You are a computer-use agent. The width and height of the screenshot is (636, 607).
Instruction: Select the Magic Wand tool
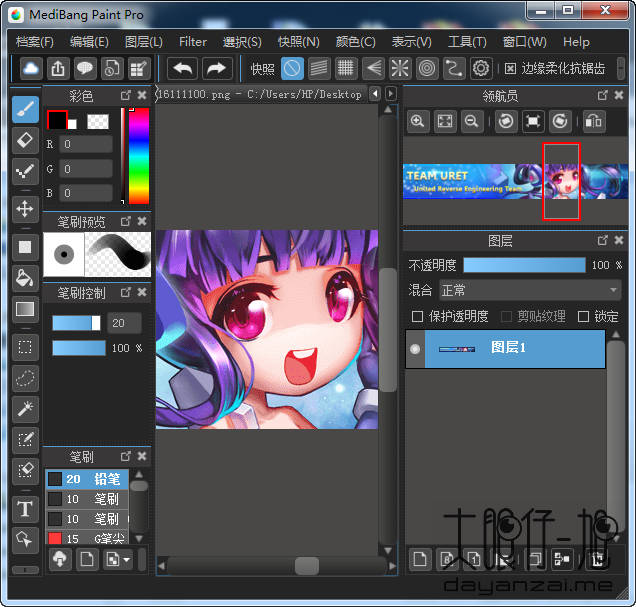[25, 409]
